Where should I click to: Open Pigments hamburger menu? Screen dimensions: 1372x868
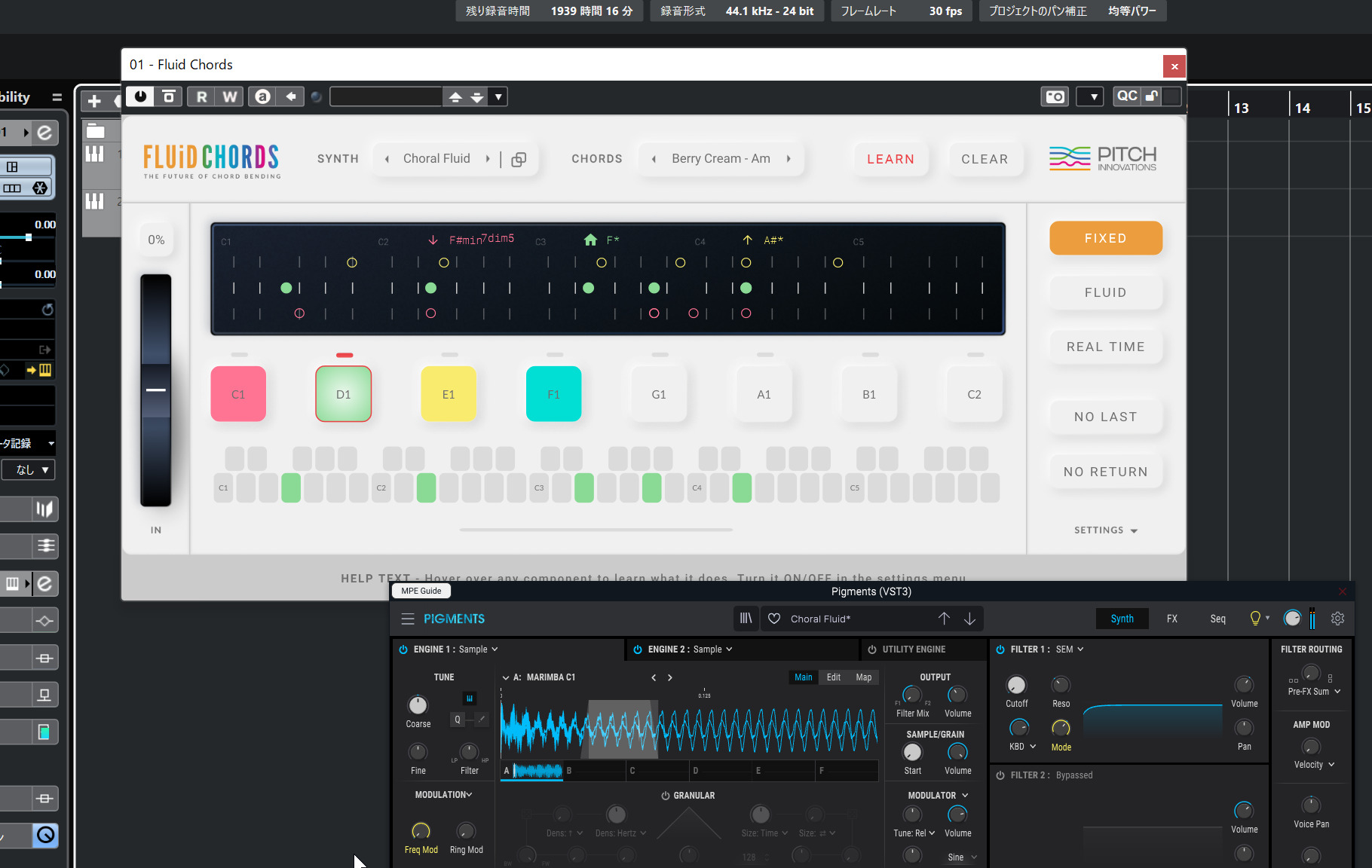408,619
